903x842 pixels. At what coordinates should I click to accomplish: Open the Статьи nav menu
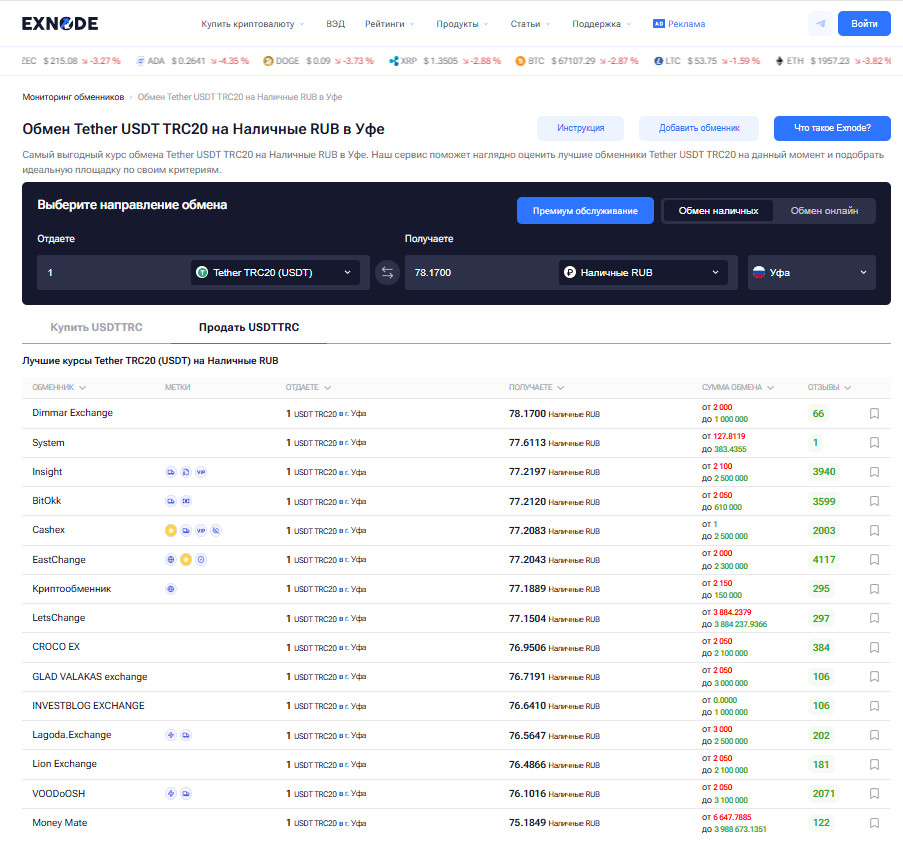(530, 24)
